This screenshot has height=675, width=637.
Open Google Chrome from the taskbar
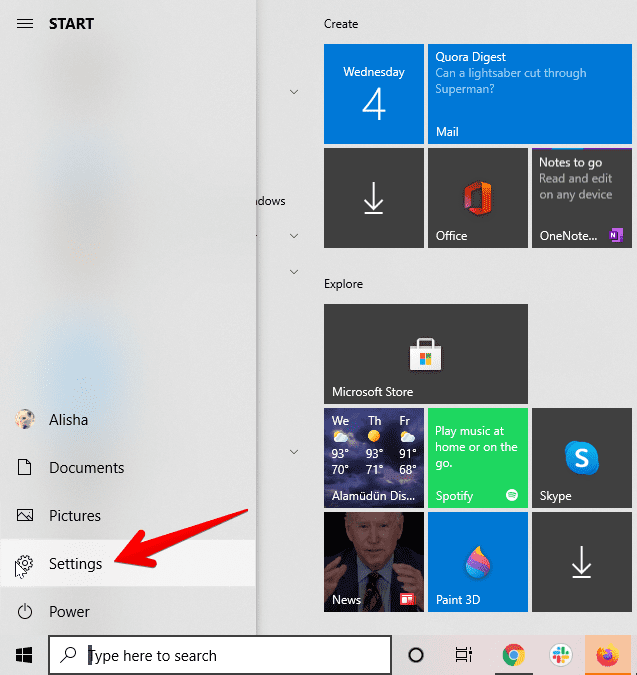point(513,655)
